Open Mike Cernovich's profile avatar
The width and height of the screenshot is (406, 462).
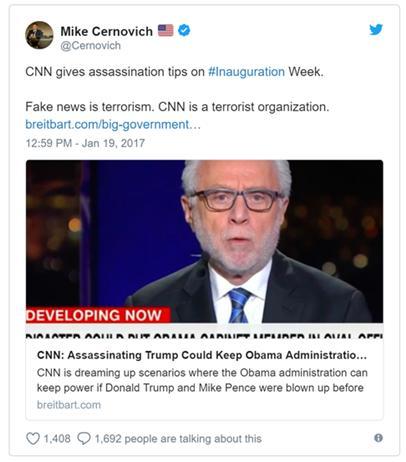39,35
